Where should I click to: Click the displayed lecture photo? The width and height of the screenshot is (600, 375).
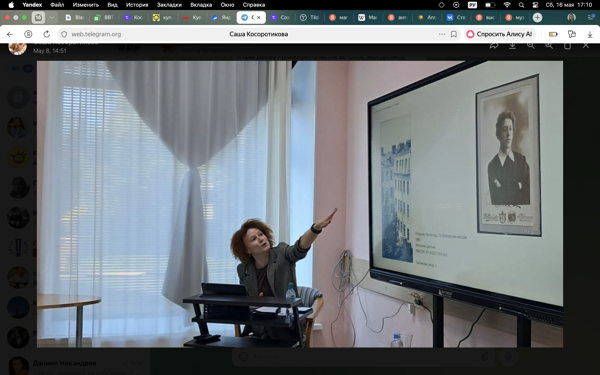point(300,204)
